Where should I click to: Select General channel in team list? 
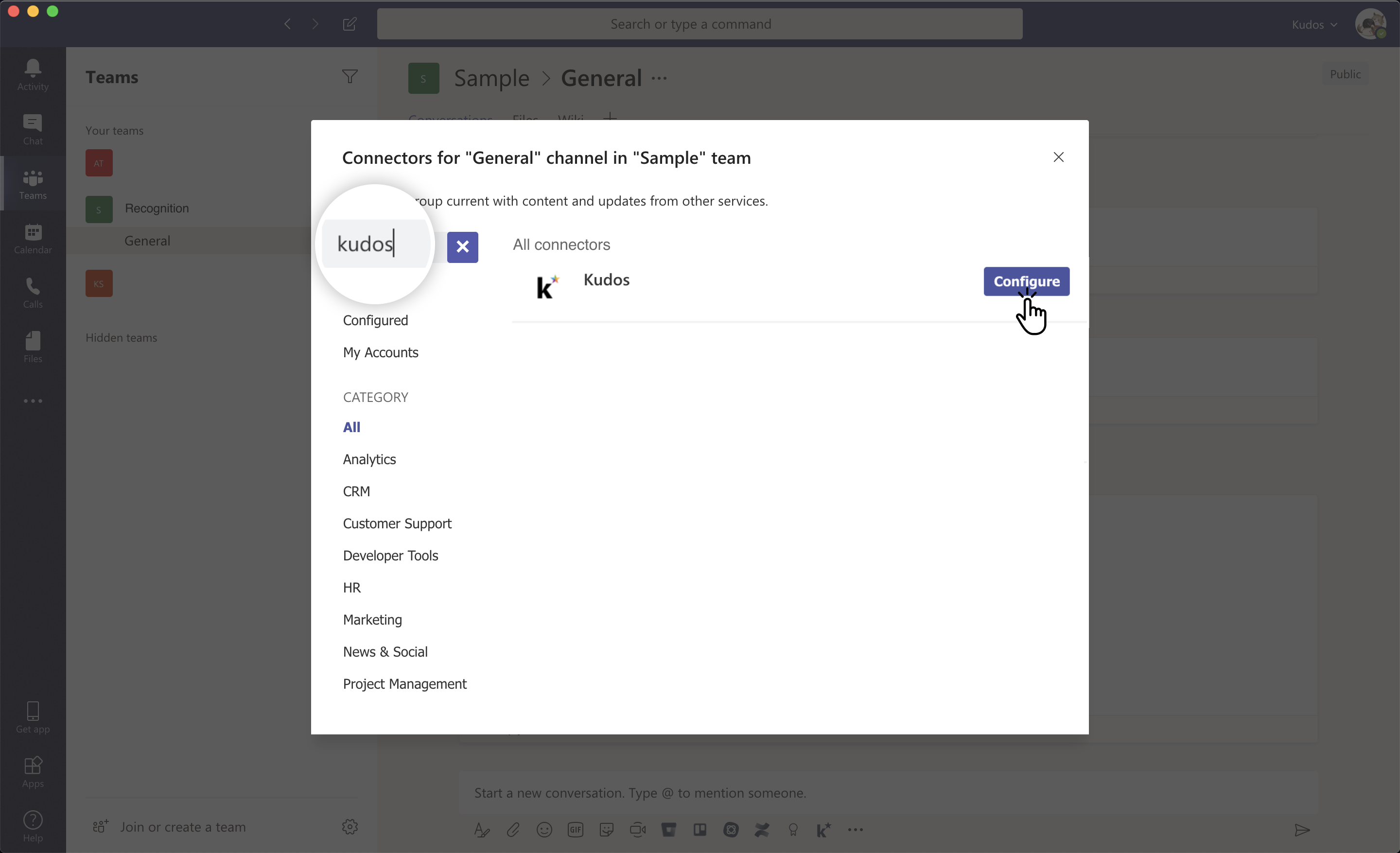pyautogui.click(x=147, y=241)
